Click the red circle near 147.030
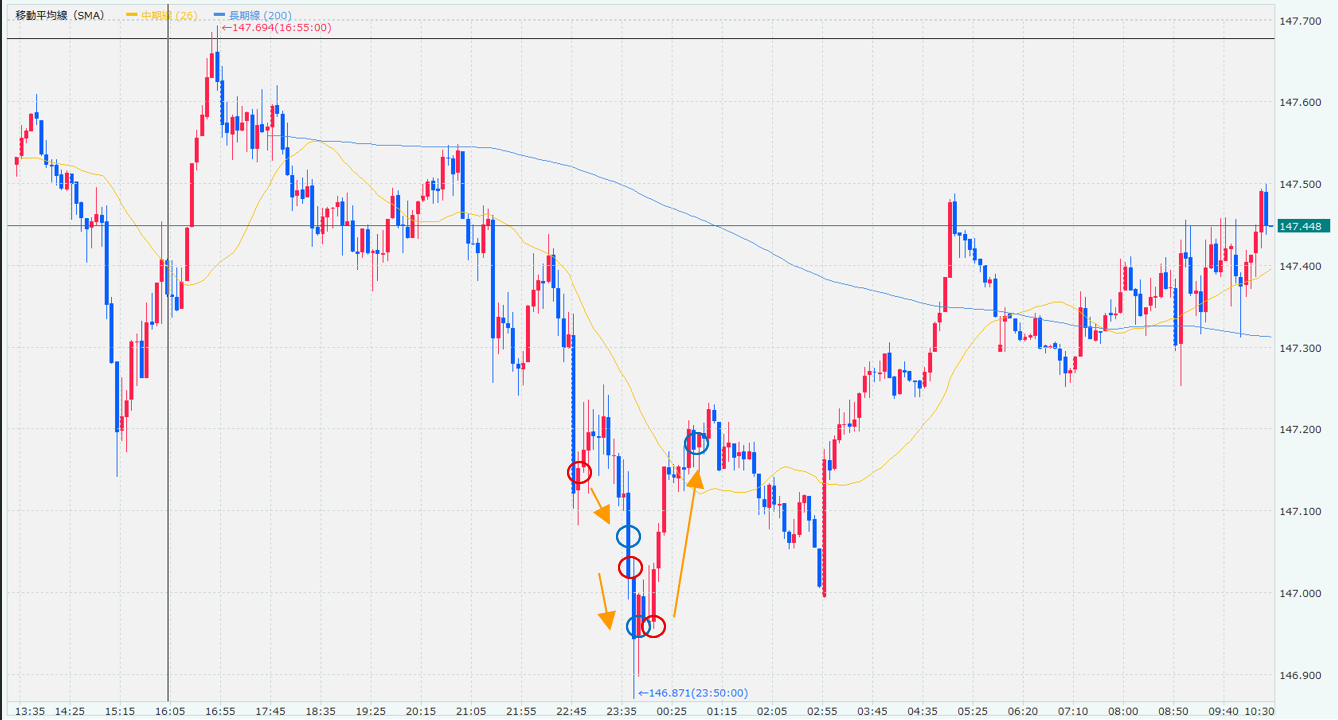The image size is (1338, 720). tap(630, 568)
